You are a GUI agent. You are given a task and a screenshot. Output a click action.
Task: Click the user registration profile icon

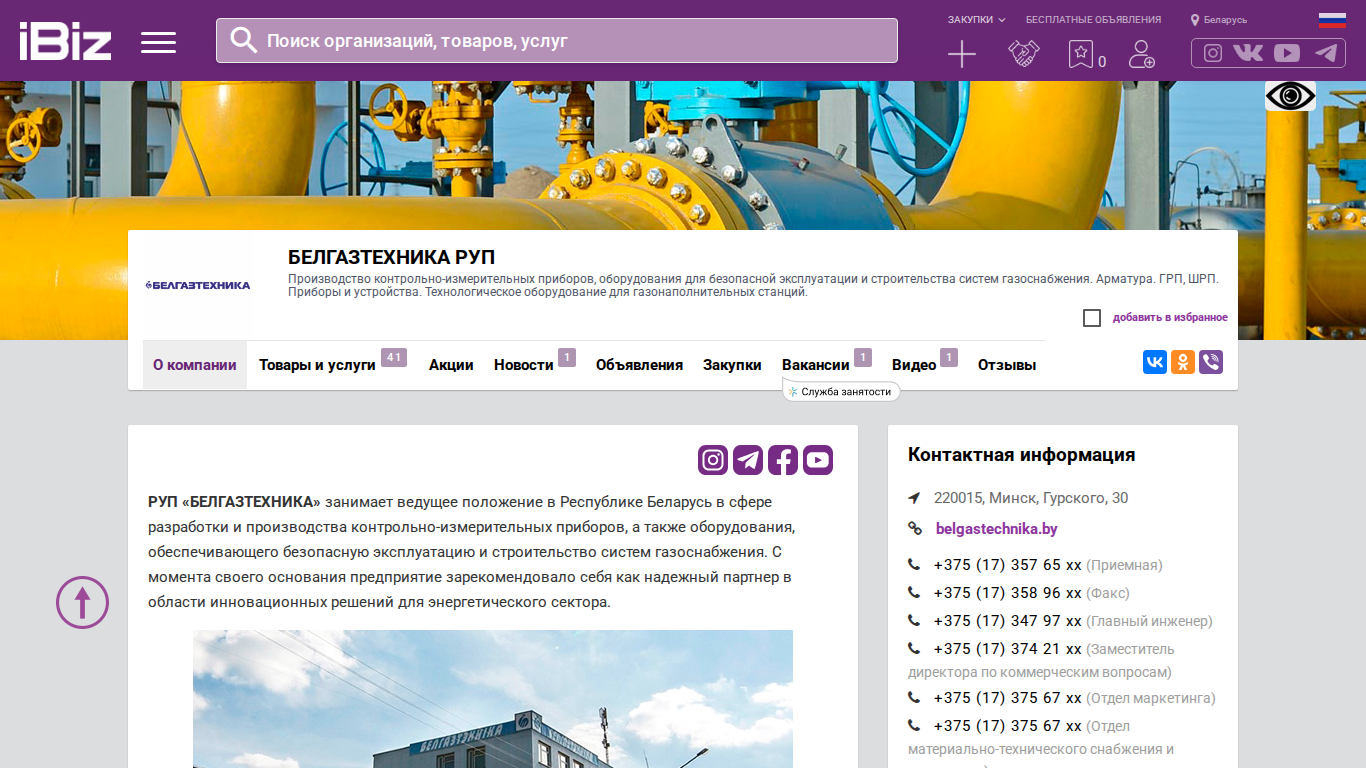pos(1141,54)
